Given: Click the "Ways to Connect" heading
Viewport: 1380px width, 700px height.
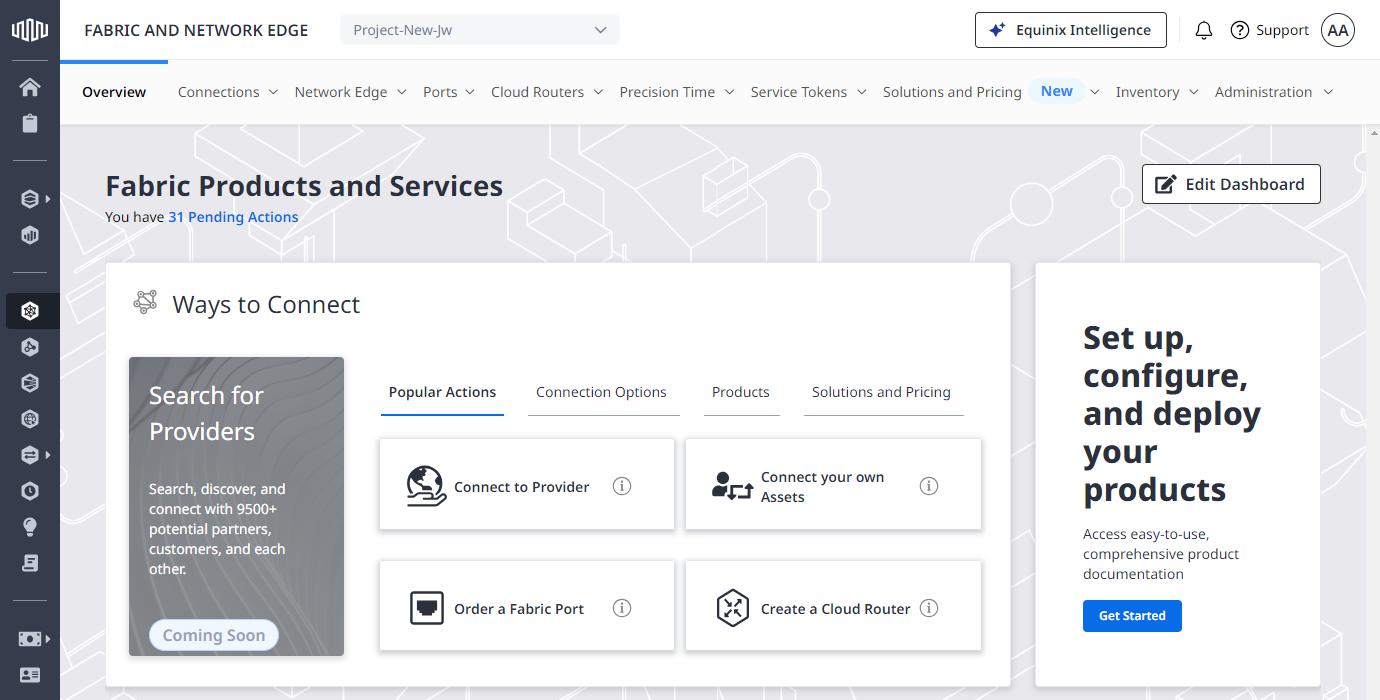Looking at the screenshot, I should tap(266, 305).
